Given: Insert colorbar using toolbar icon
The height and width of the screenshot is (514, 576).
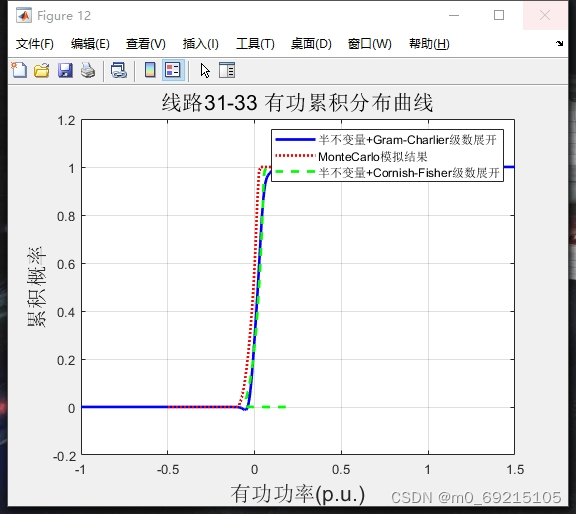Looking at the screenshot, I should pos(150,70).
